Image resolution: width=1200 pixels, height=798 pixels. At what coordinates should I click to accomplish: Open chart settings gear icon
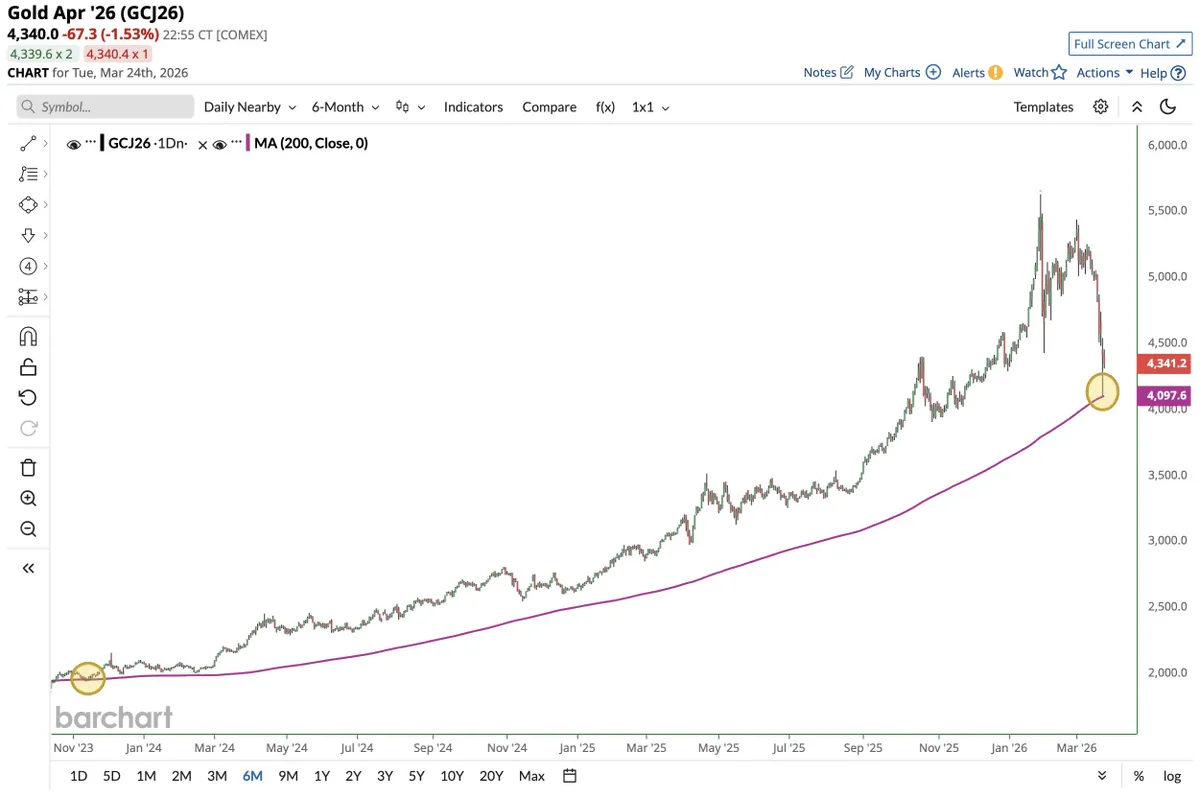point(1101,107)
